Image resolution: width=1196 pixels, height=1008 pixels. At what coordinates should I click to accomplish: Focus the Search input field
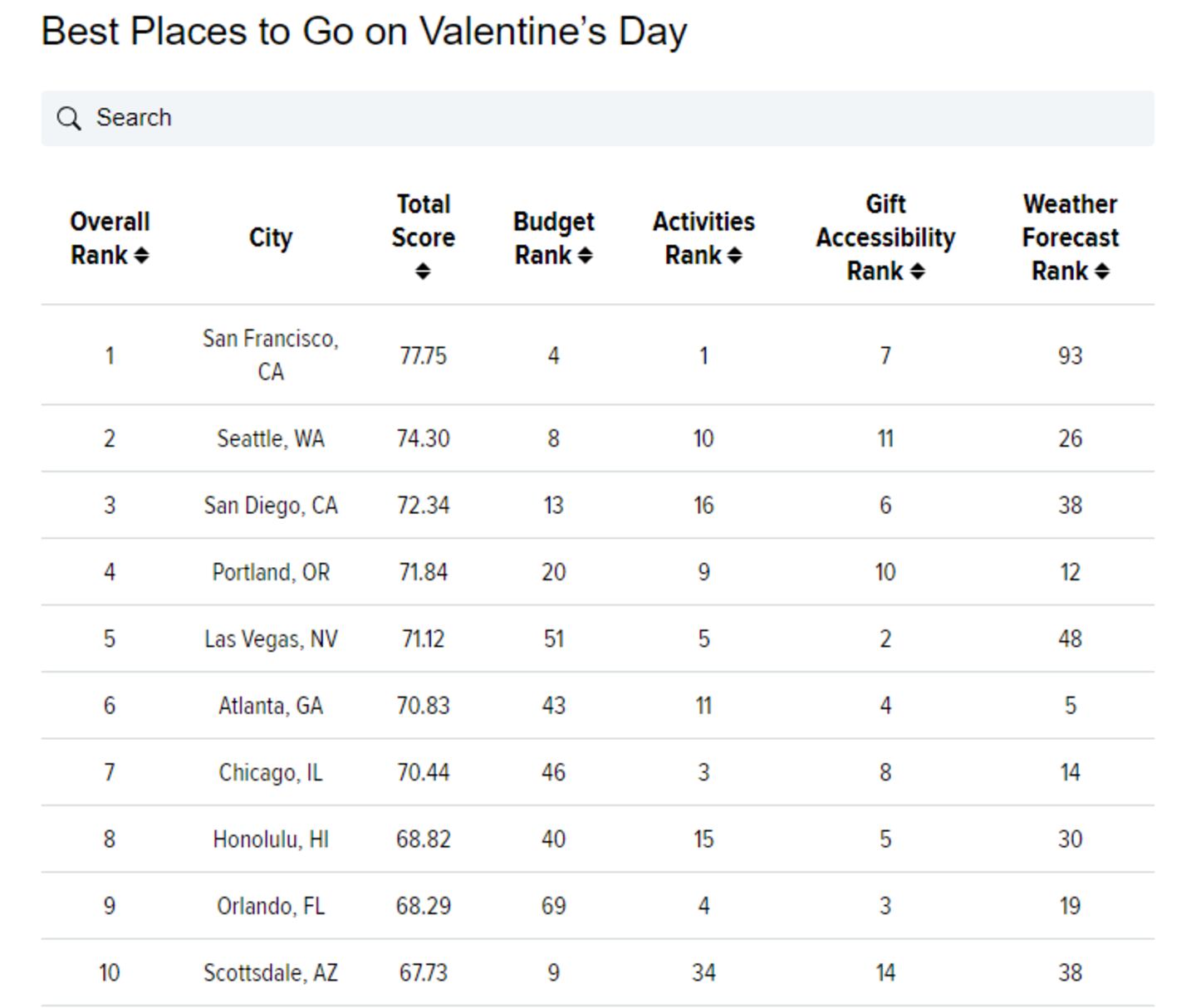[598, 119]
